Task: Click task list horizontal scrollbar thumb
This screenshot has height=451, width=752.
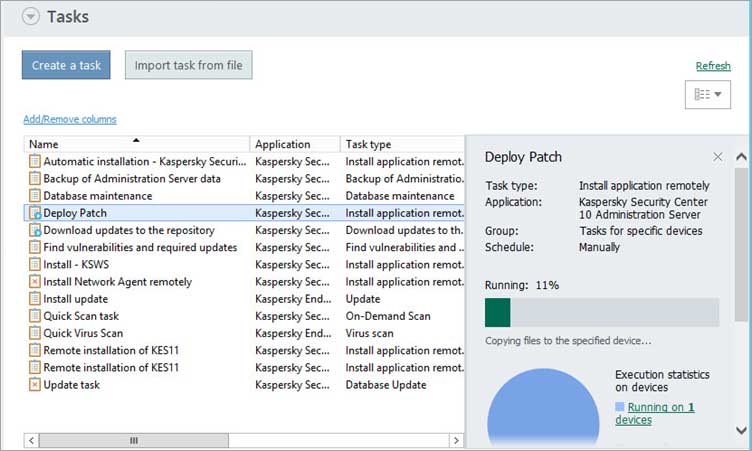Action: (x=134, y=440)
